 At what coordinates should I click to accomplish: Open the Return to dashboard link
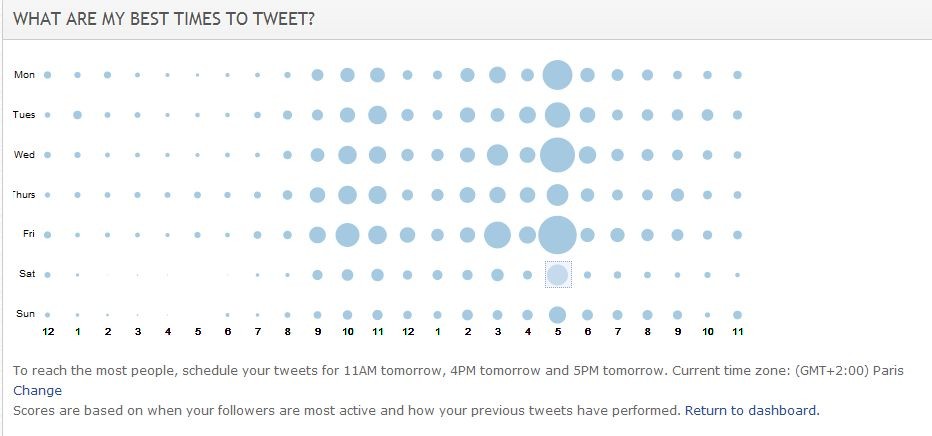pyautogui.click(x=751, y=410)
